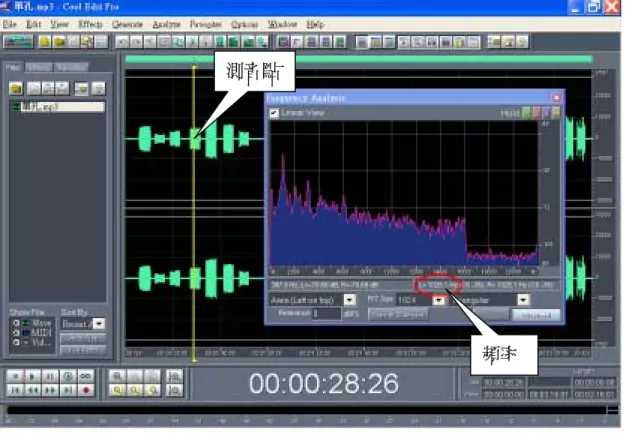
Task: Click second Hold button (red) in Frequency Analysis
Action: coord(536,113)
